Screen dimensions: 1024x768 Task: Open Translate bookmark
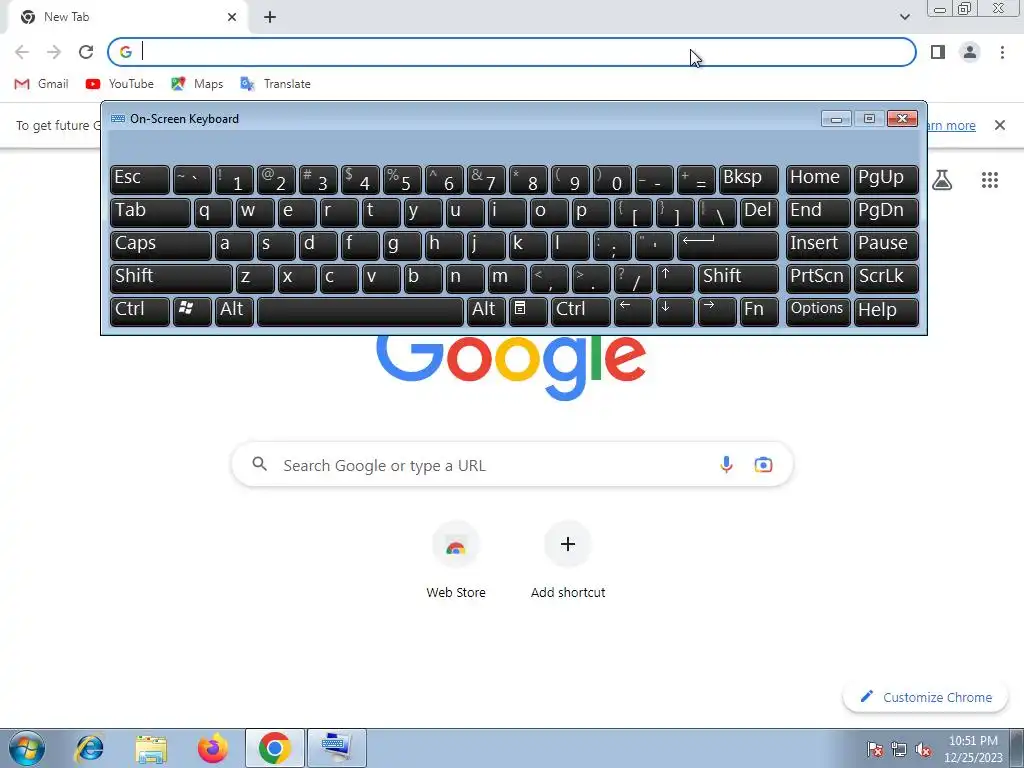click(x=275, y=84)
